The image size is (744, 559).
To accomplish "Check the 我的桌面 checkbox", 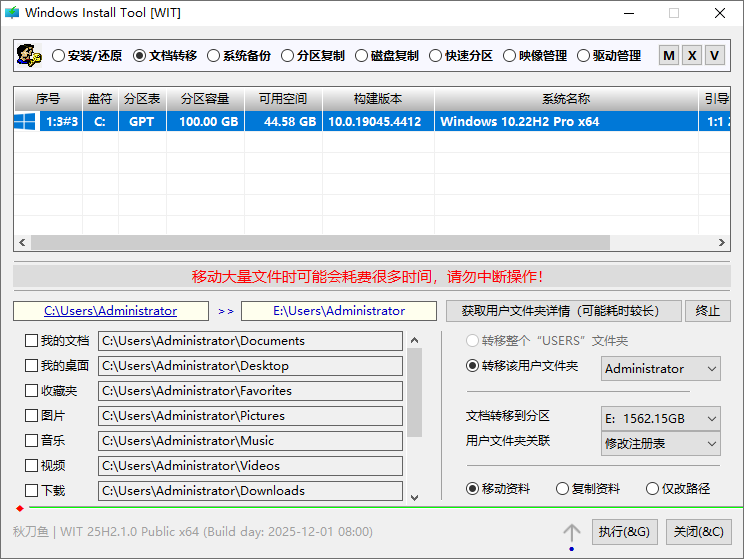I will tap(31, 365).
